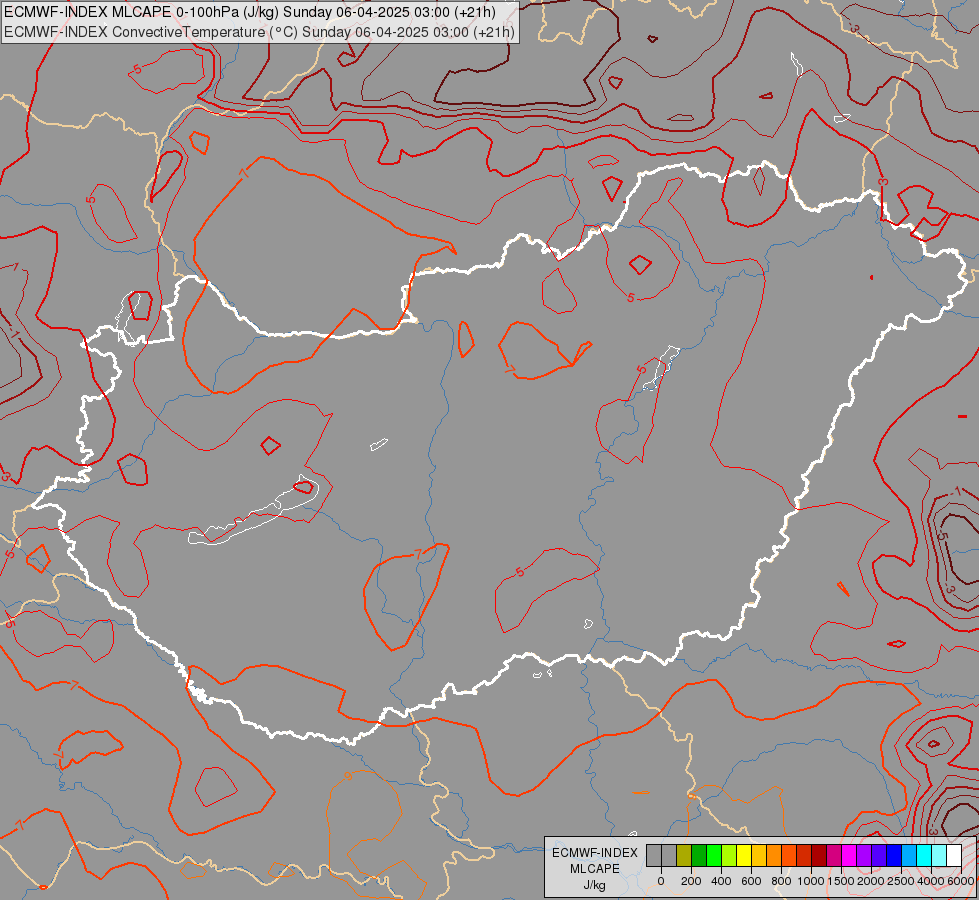Select the '800' legend scale value
This screenshot has height=900, width=979.
coord(781,881)
